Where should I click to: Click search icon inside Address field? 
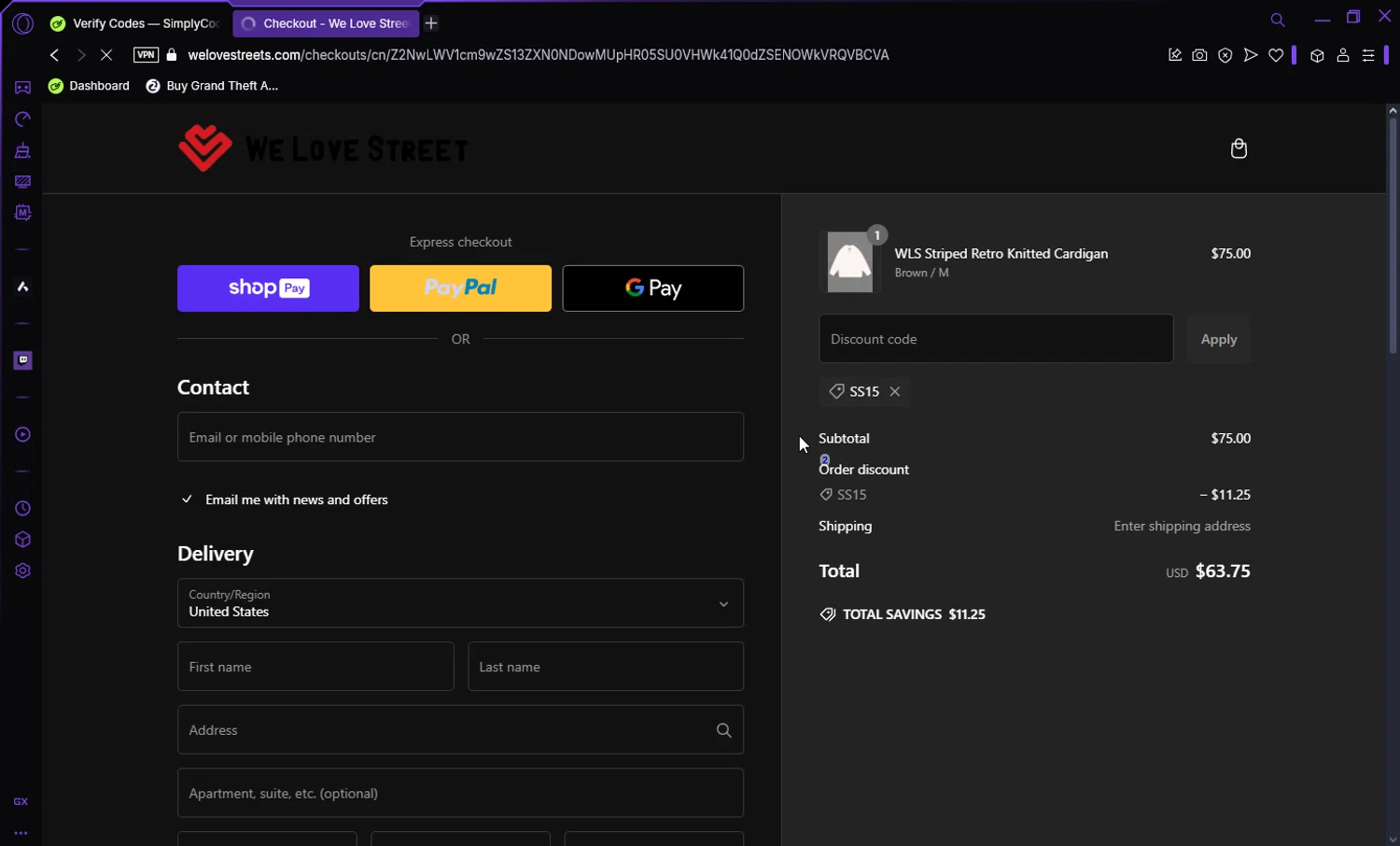tap(723, 730)
